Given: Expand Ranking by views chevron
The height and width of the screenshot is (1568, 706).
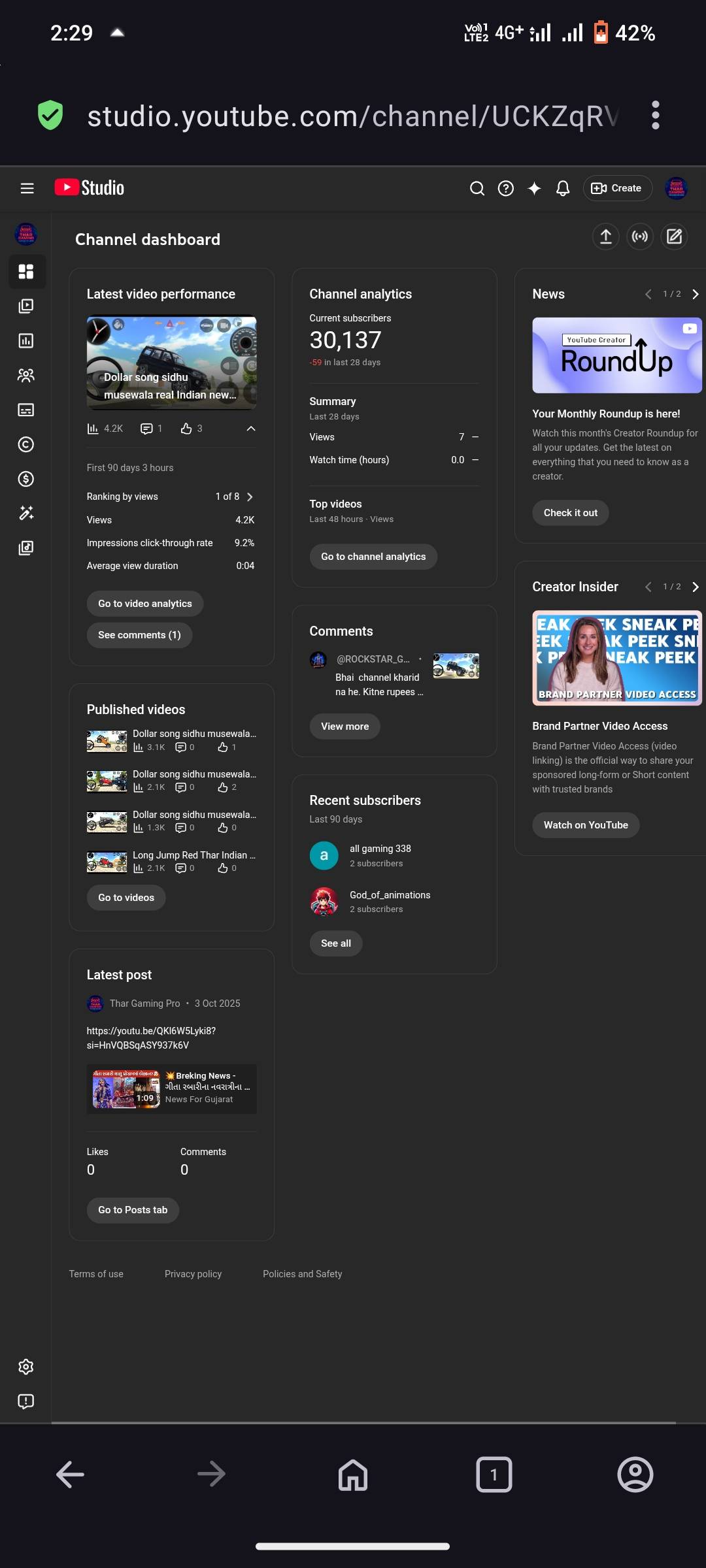Looking at the screenshot, I should (x=250, y=497).
